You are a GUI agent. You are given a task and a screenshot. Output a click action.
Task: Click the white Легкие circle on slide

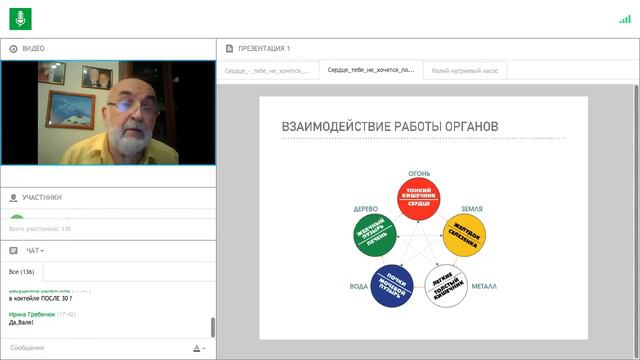tap(446, 286)
